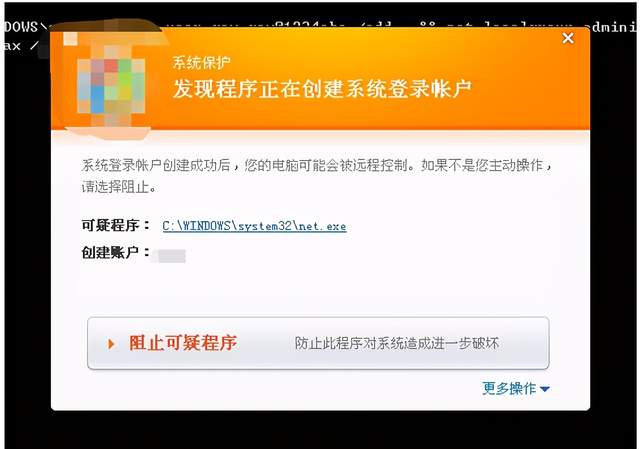Click the 可疑程序 label

coord(110,225)
